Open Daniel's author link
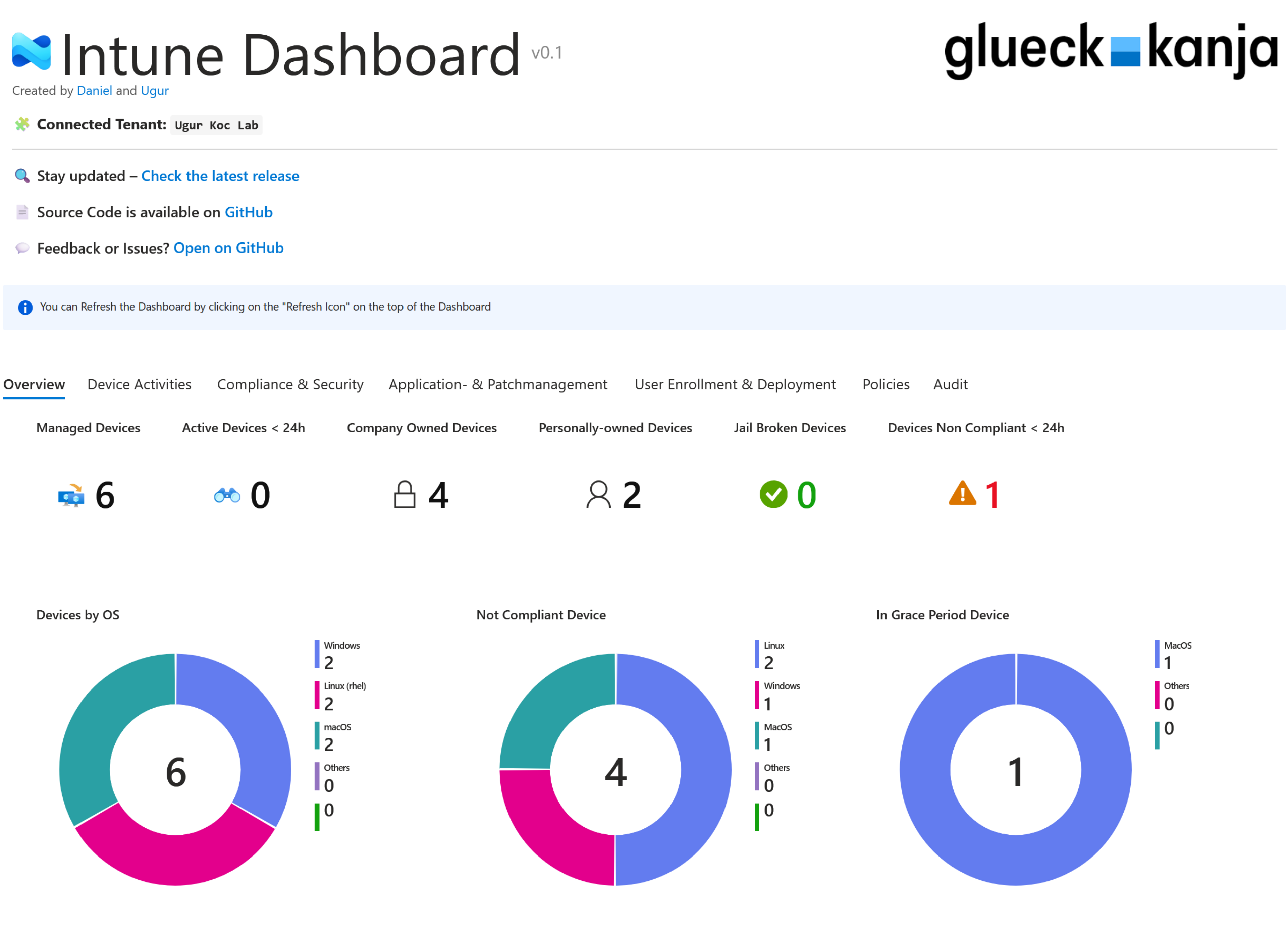Image resolution: width=1288 pixels, height=939 pixels. pos(94,90)
